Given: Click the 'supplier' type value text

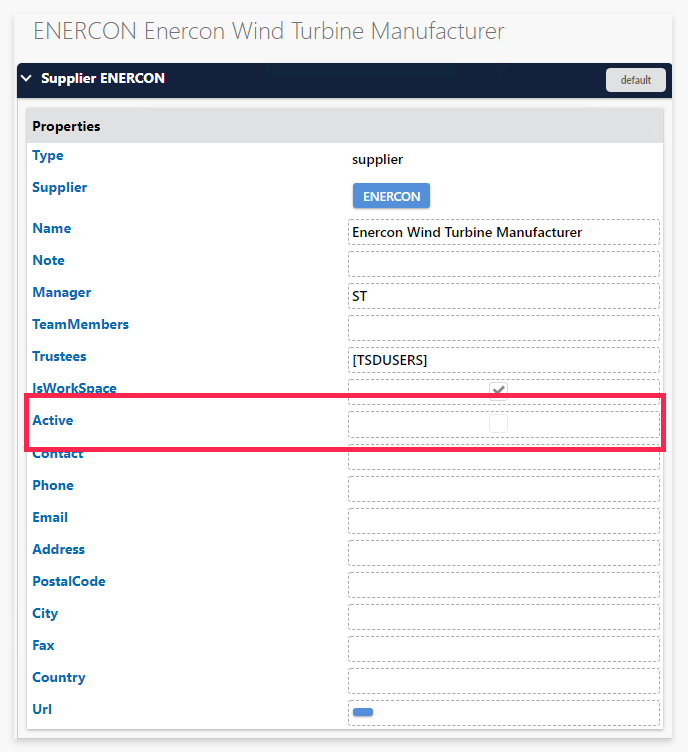Looking at the screenshot, I should 377,160.
